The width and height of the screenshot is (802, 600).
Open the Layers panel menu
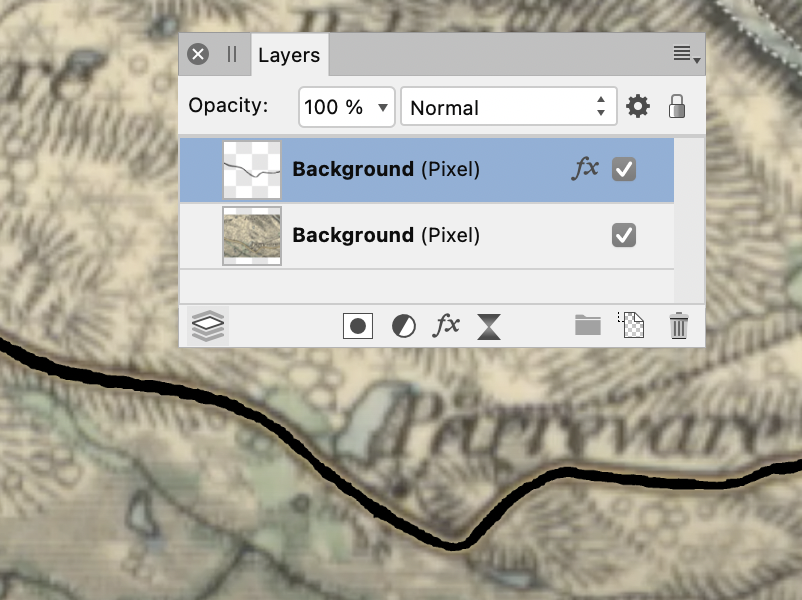[x=683, y=54]
